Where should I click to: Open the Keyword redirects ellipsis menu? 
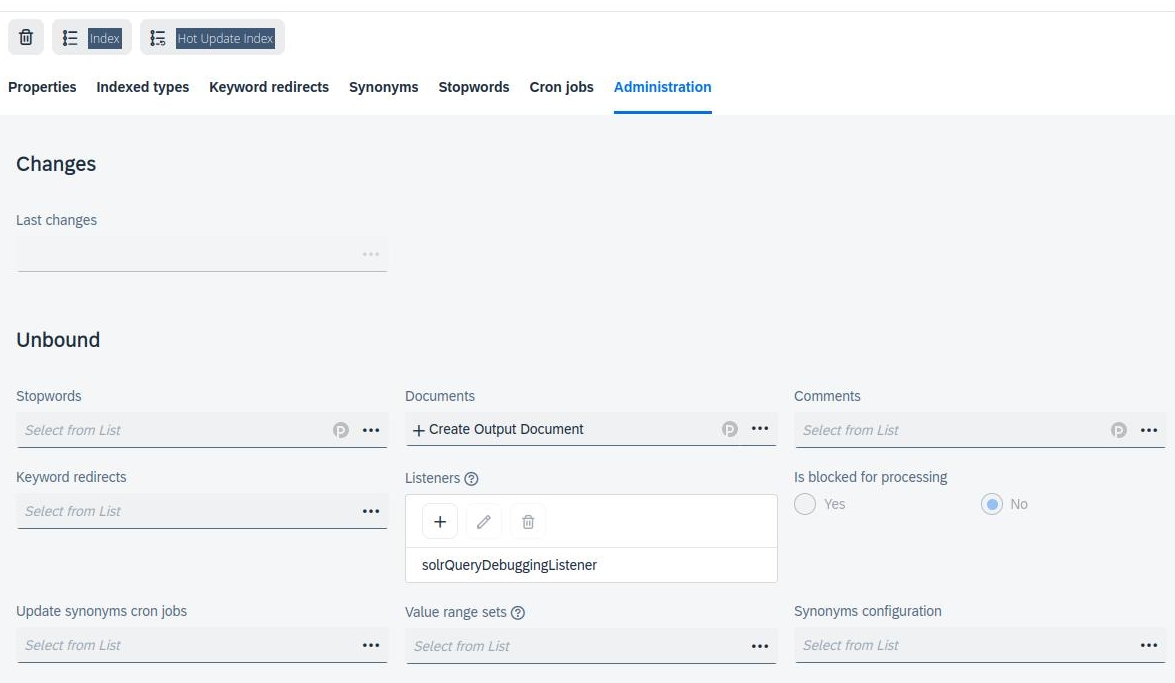point(371,511)
